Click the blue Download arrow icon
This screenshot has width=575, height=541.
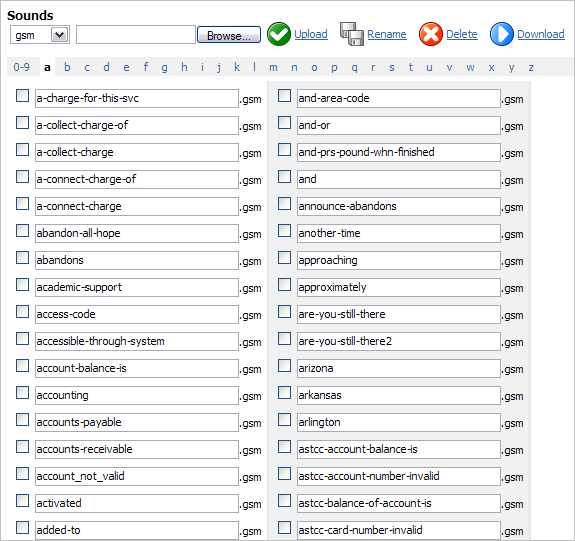point(502,34)
